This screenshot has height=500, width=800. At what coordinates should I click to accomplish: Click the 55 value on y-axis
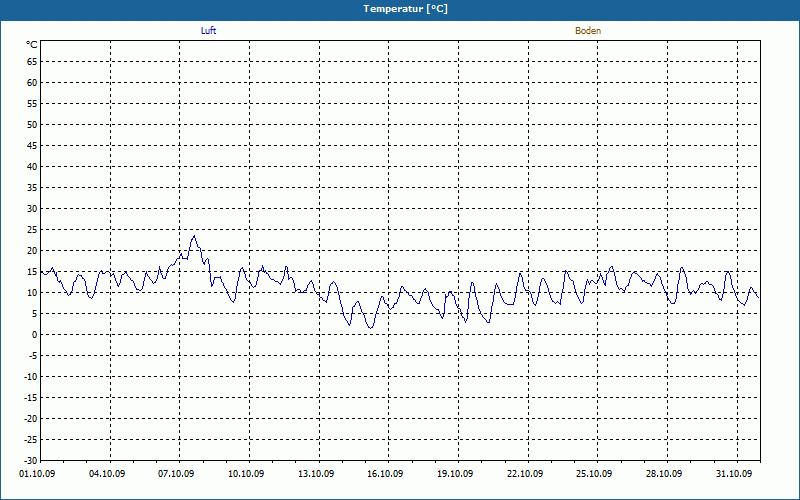click(32, 104)
